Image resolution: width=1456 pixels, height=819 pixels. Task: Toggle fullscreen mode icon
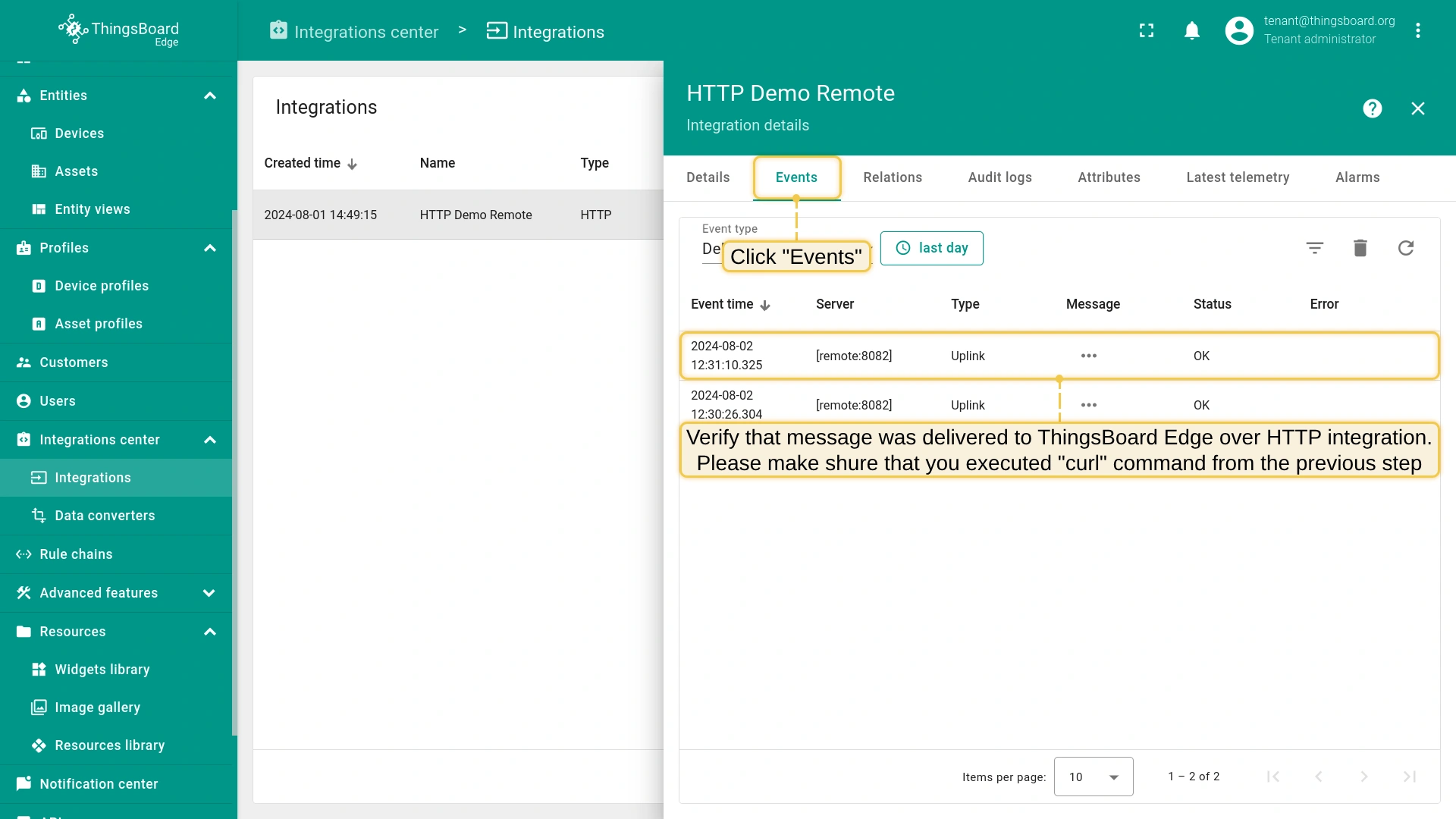1147,31
